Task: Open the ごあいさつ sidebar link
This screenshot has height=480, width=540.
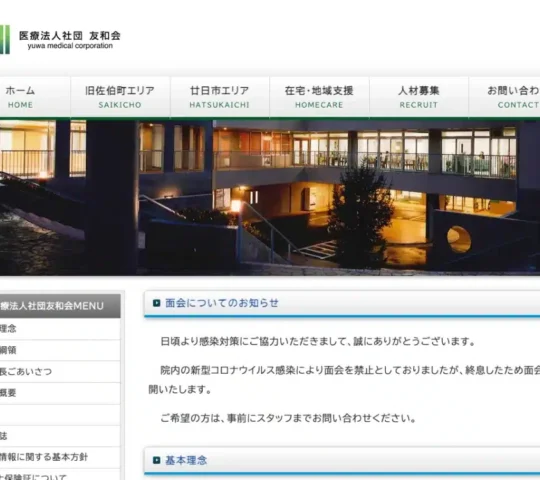Action: [x=60, y=372]
